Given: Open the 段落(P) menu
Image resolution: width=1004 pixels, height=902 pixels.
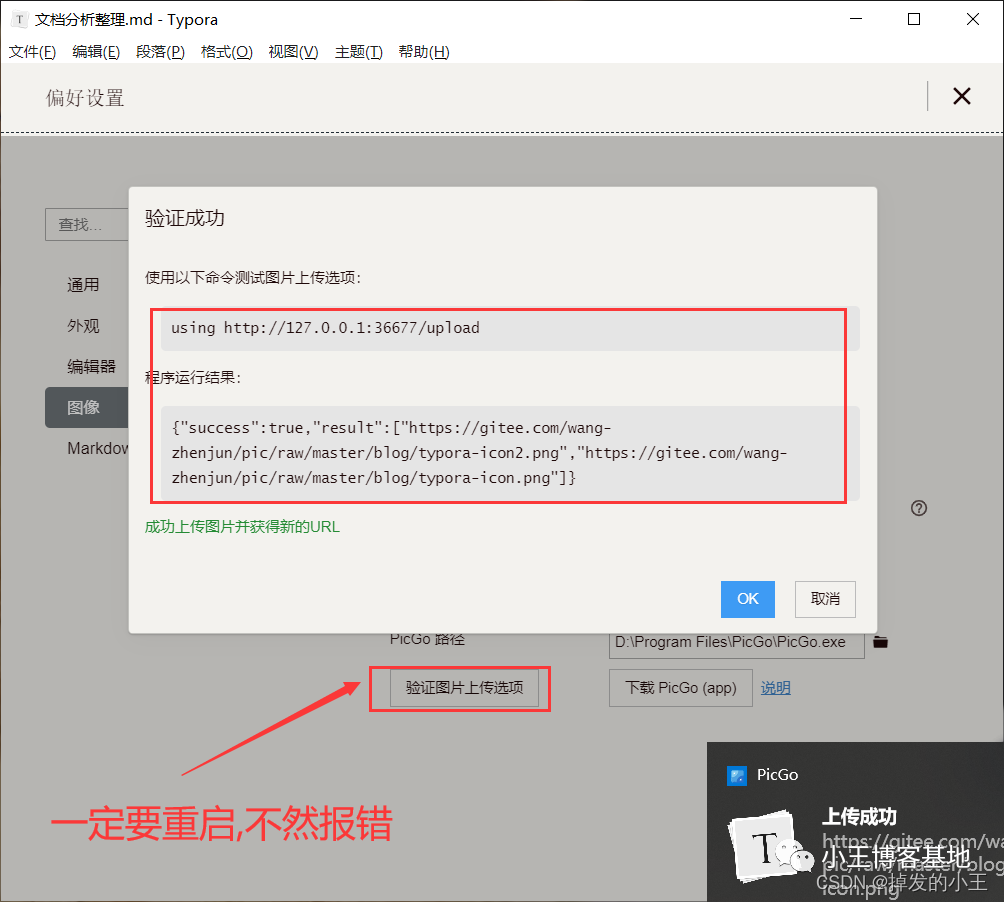Looking at the screenshot, I should tap(160, 52).
